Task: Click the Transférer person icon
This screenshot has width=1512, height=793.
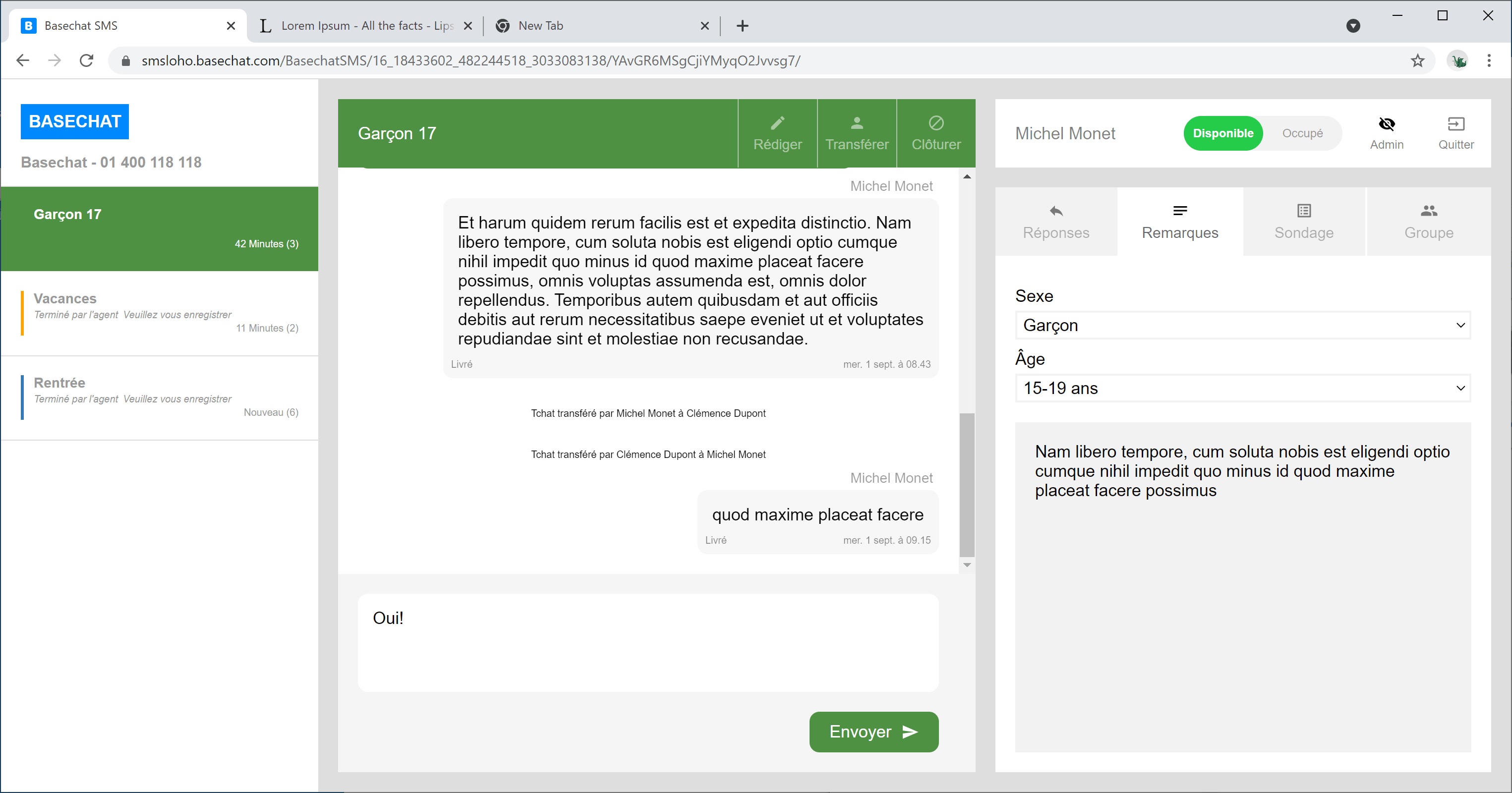Action: [856, 123]
